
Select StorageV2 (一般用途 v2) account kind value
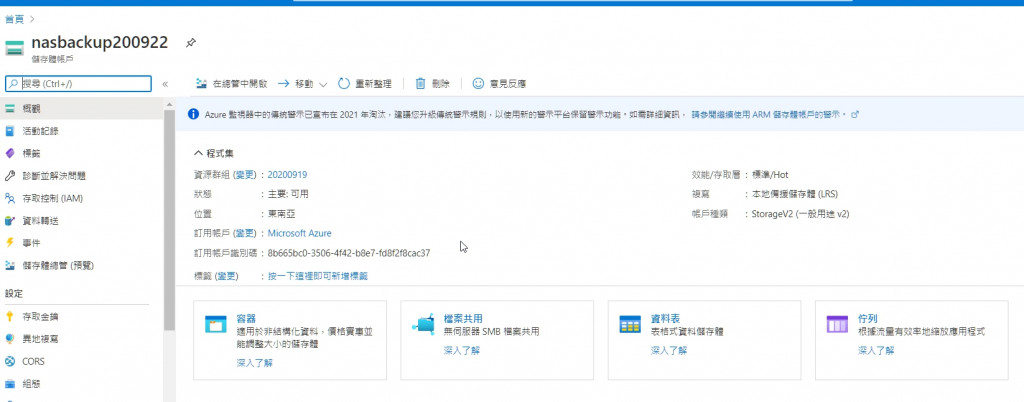800,213
